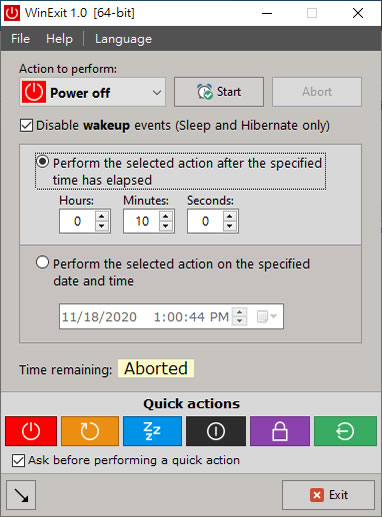Toggle Ask before performing a quick action

click(18, 461)
